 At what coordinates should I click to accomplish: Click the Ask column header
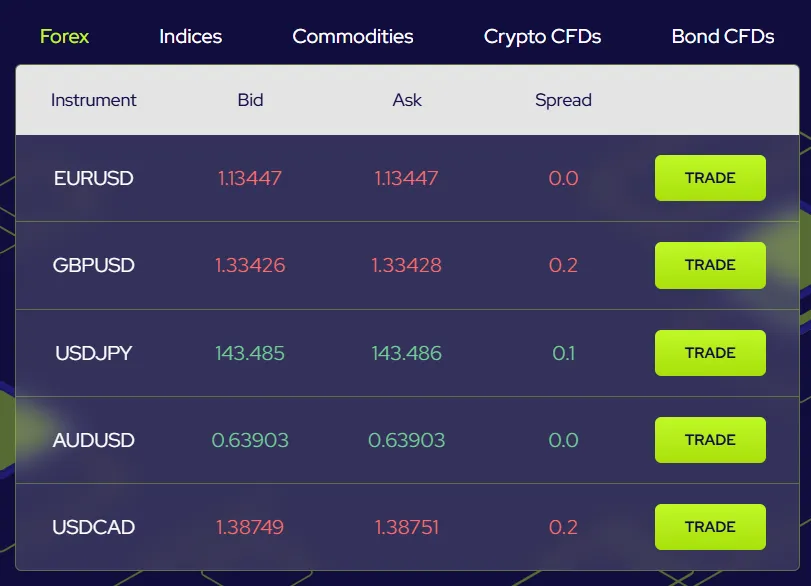click(407, 100)
